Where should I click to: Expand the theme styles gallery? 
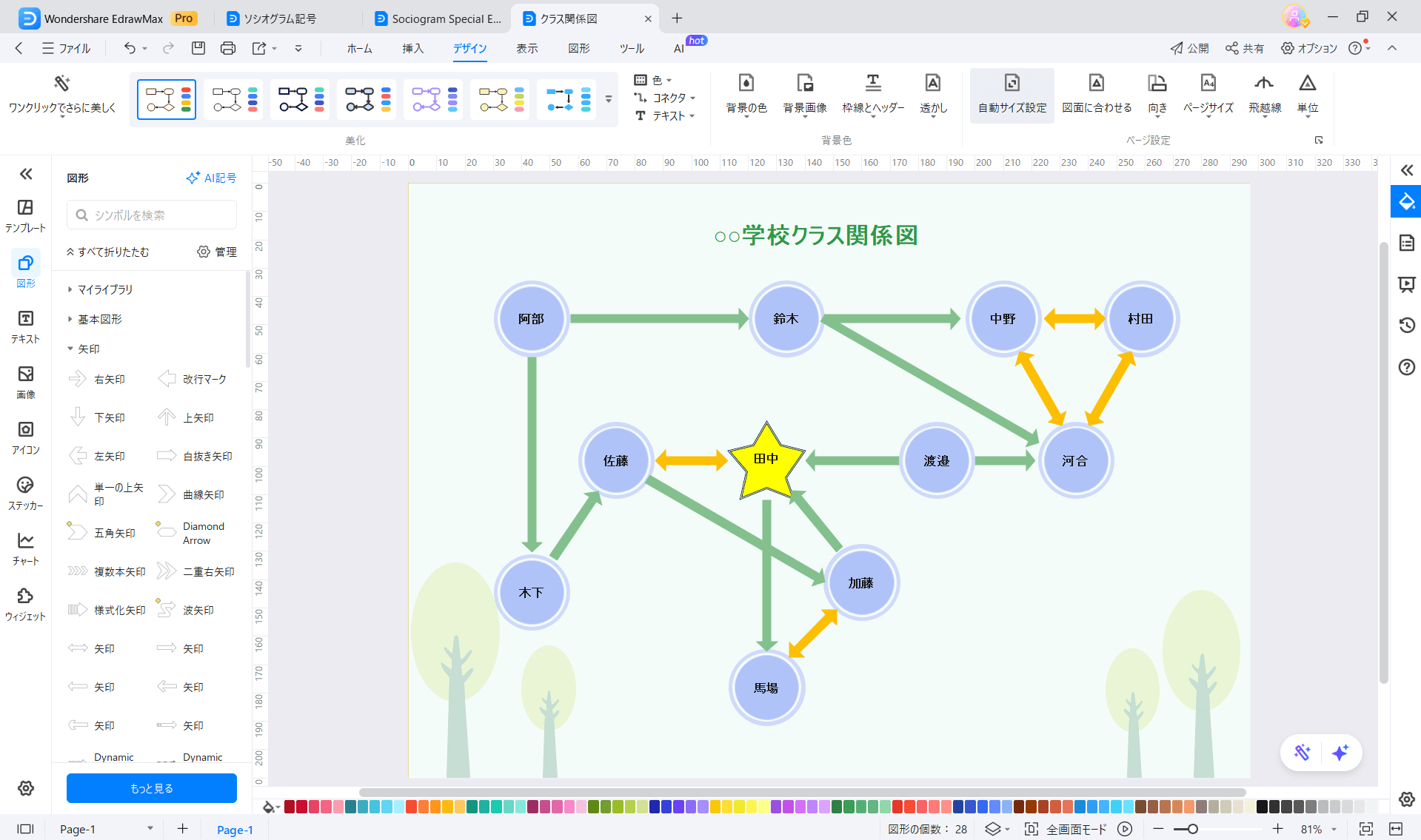609,99
